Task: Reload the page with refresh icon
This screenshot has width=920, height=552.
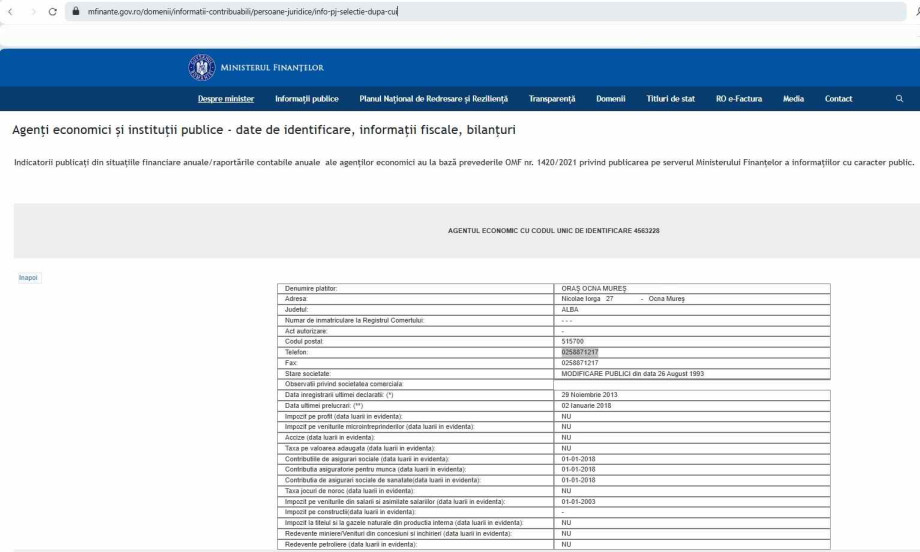Action: (52, 11)
